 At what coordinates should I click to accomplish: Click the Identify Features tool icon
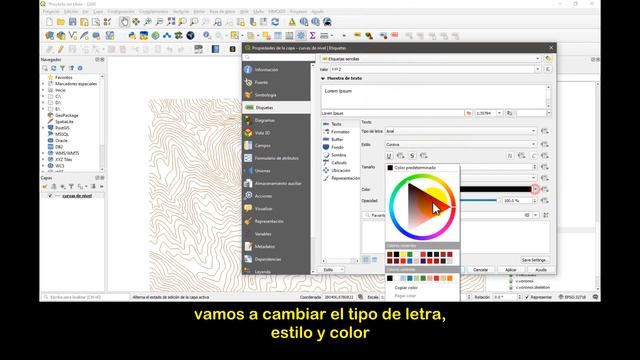[207, 36]
